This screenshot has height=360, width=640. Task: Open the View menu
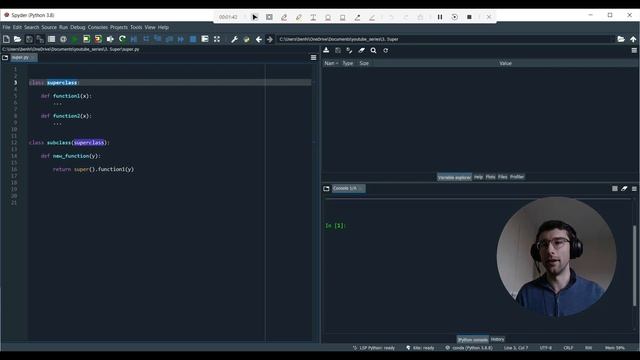point(150,27)
